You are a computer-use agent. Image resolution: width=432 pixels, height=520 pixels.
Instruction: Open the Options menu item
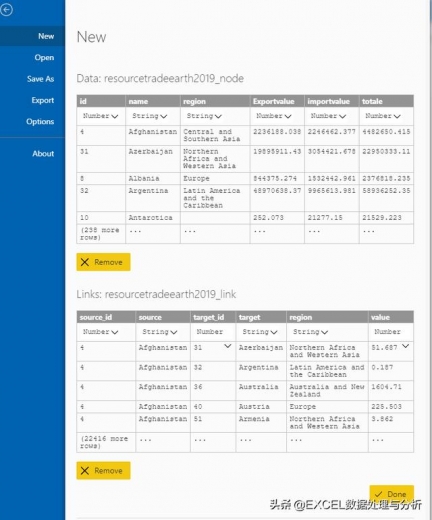pos(40,122)
